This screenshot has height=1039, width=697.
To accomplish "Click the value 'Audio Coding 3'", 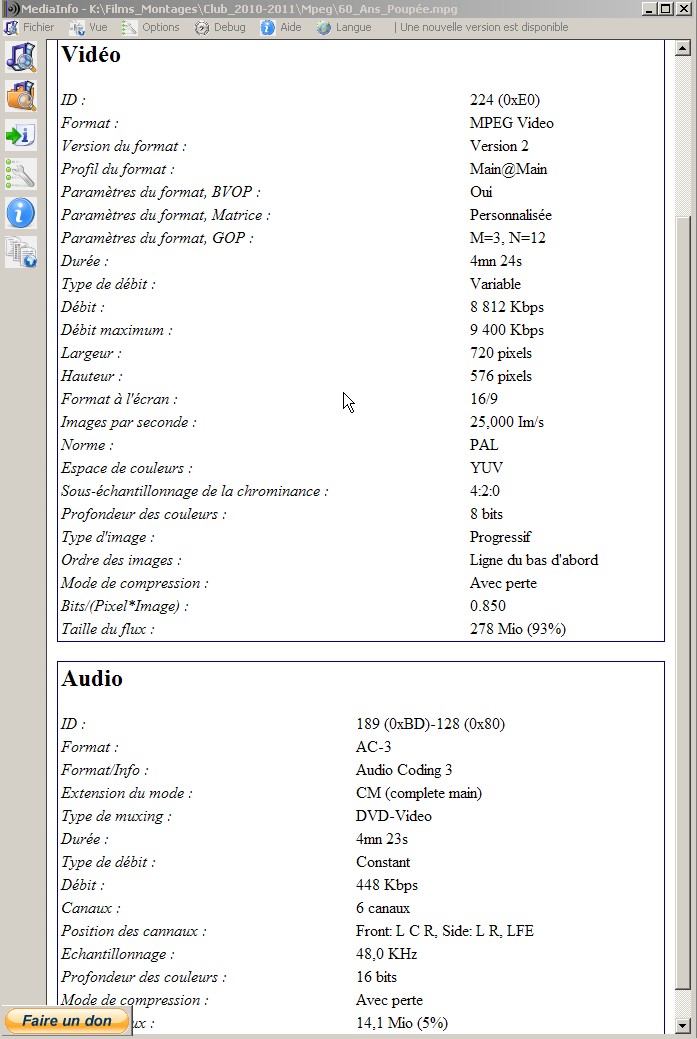I will coord(404,770).
